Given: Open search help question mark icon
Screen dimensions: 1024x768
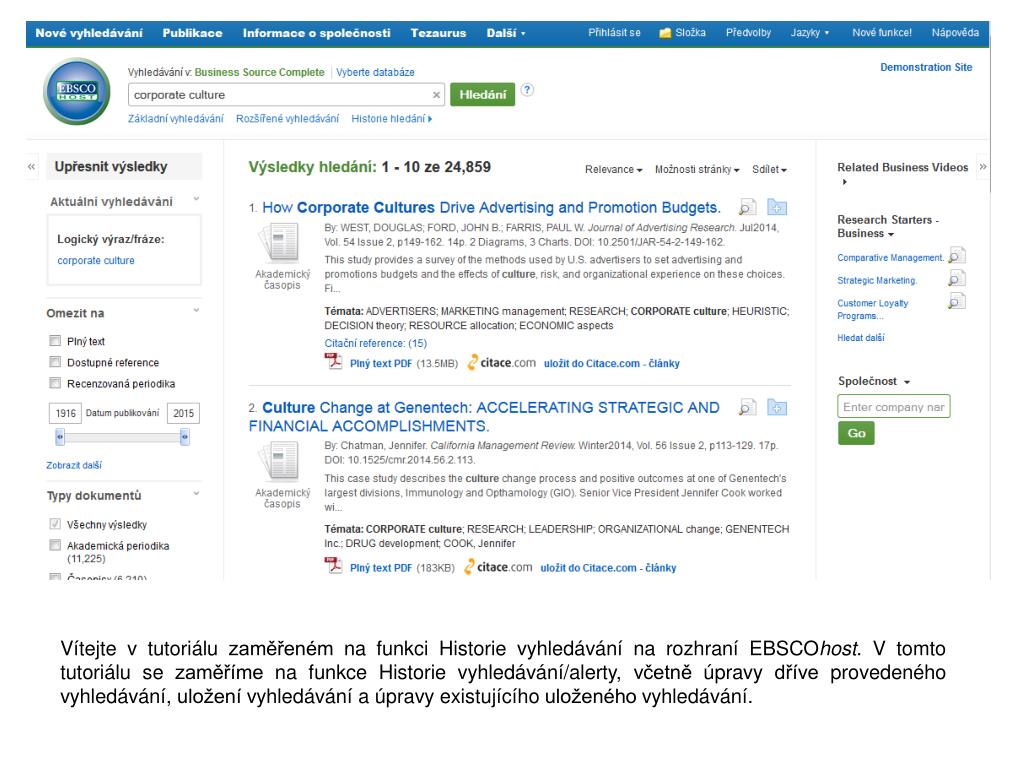Looking at the screenshot, I should [527, 90].
